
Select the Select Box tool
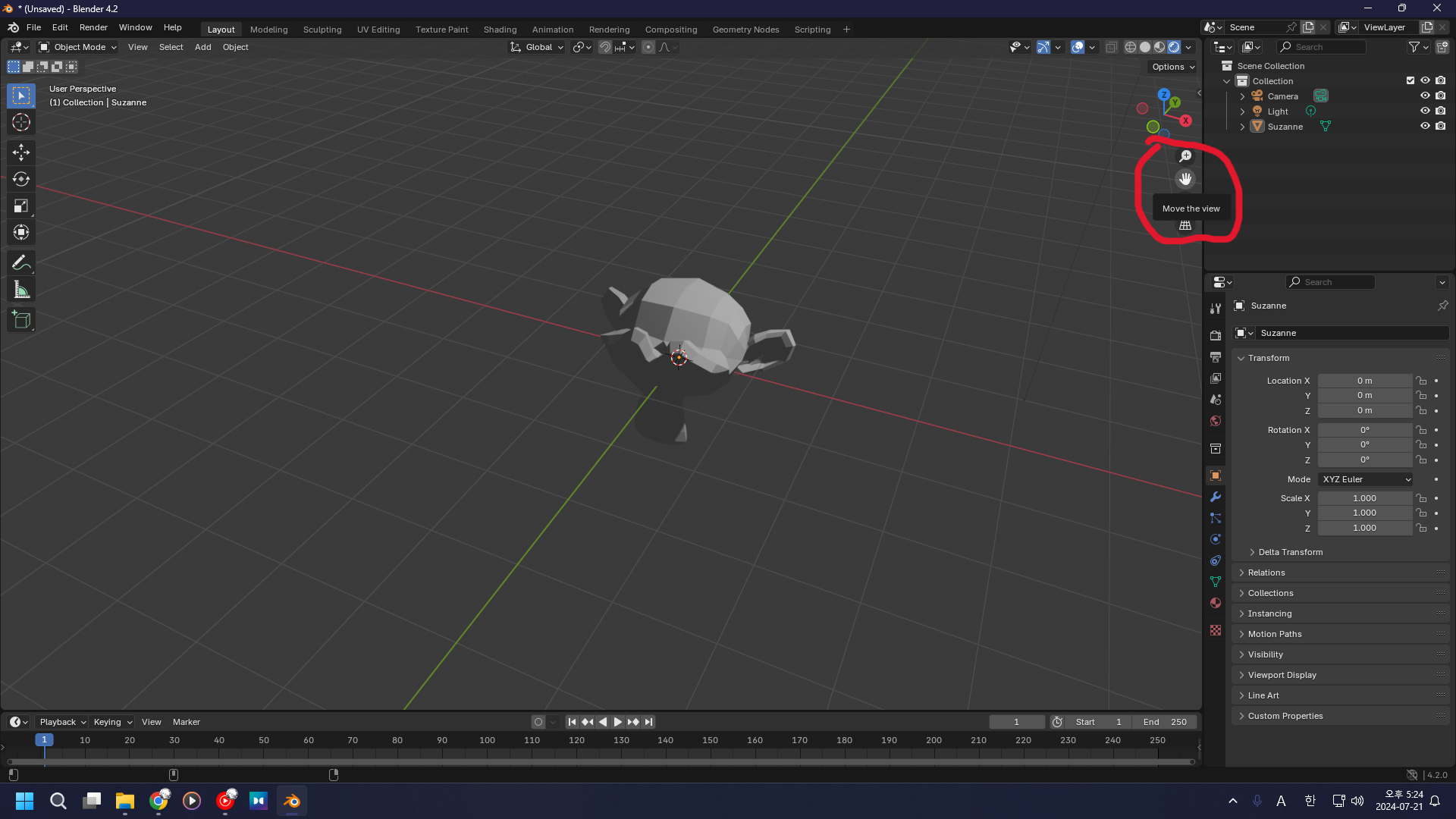(21, 96)
